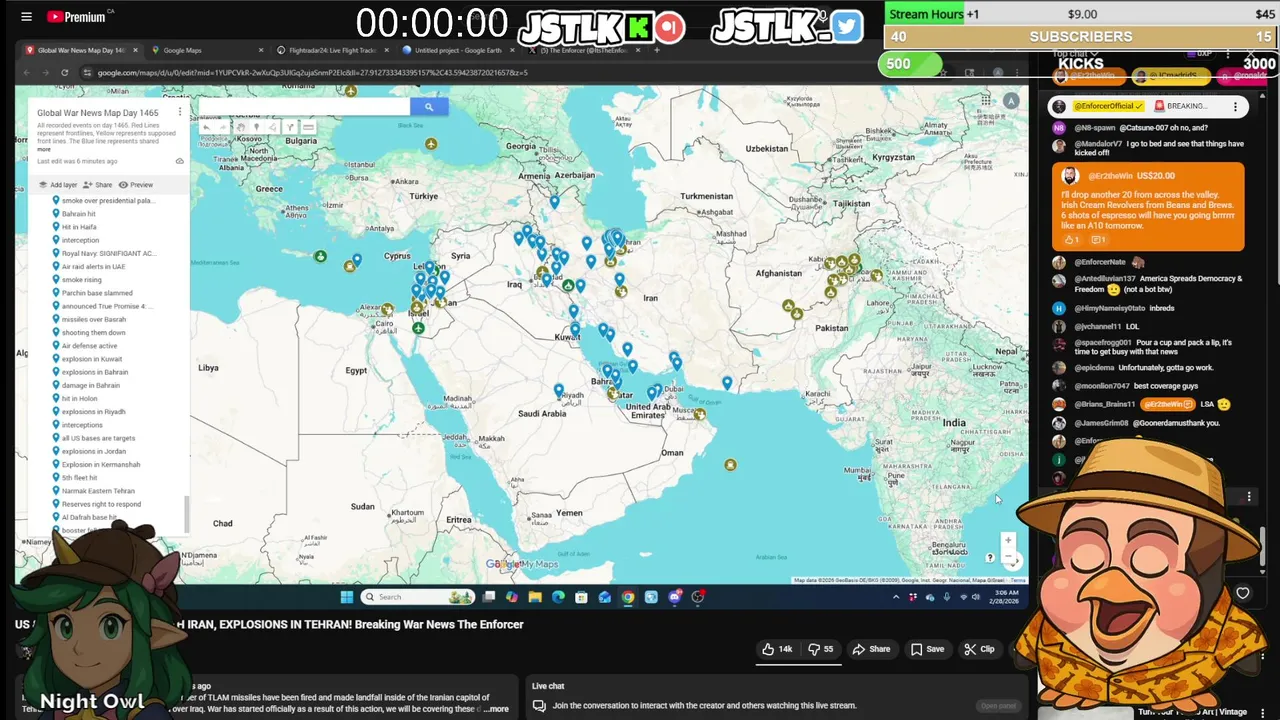Click Add layer in the map panel
Image resolution: width=1280 pixels, height=720 pixels.
pos(58,185)
